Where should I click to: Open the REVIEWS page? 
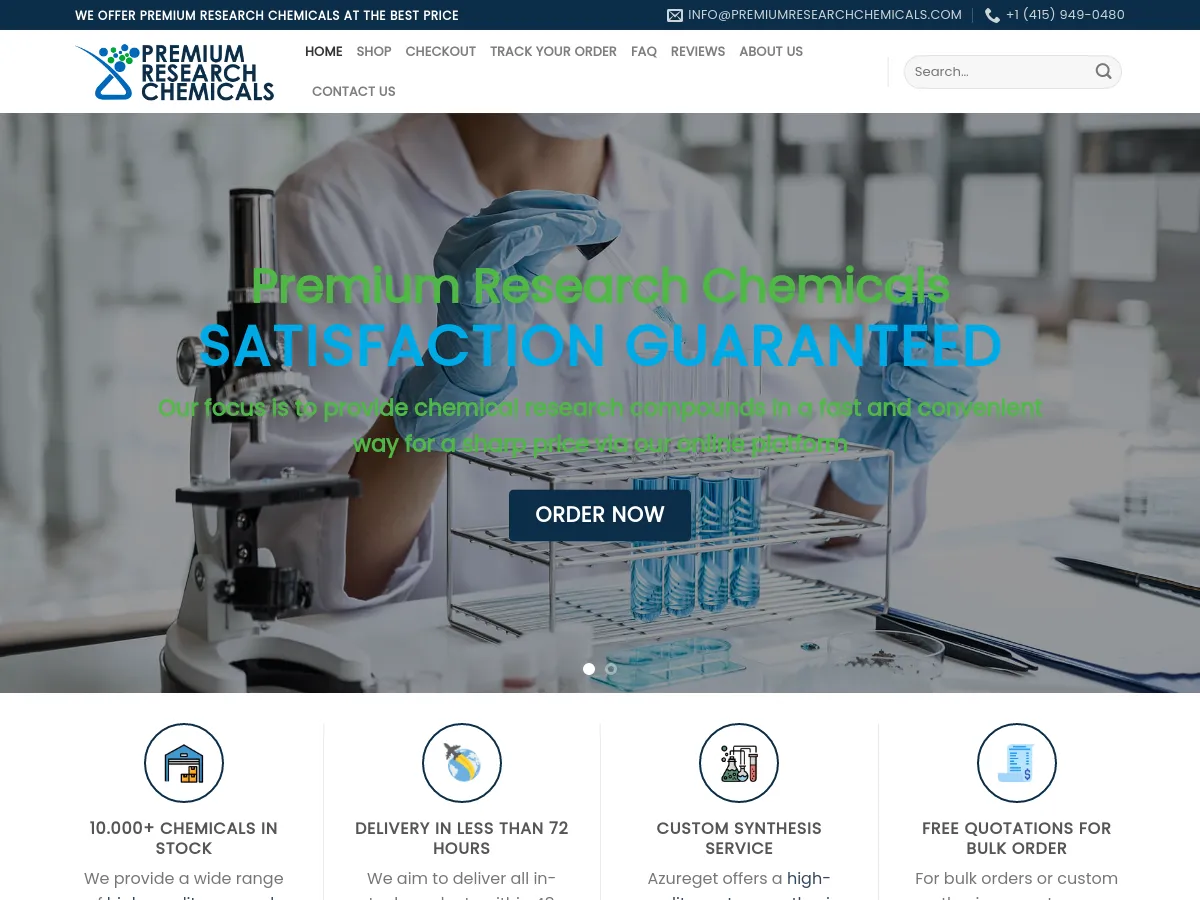tap(698, 51)
